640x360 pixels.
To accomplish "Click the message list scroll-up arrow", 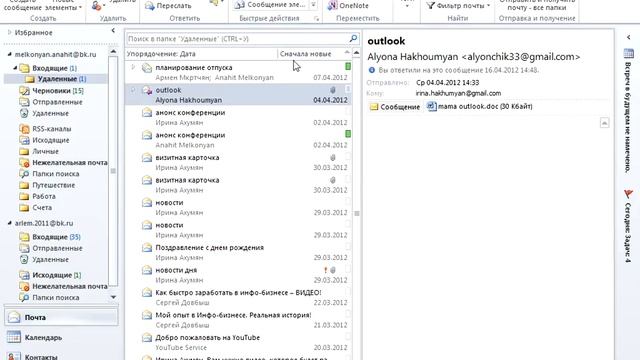I will (356, 53).
